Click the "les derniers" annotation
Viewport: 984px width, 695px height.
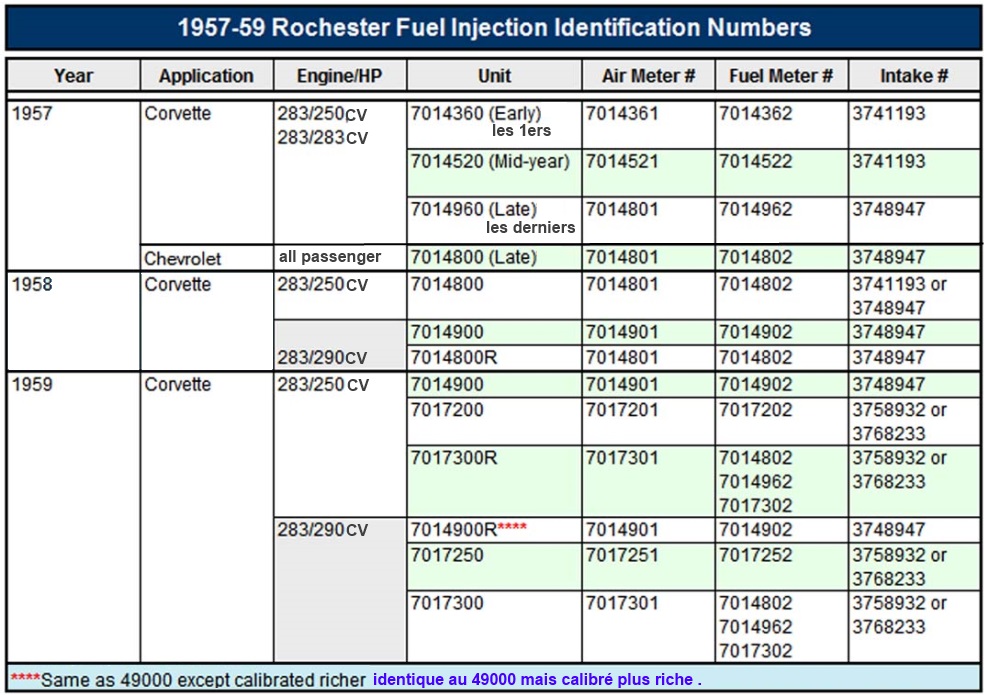pos(530,227)
